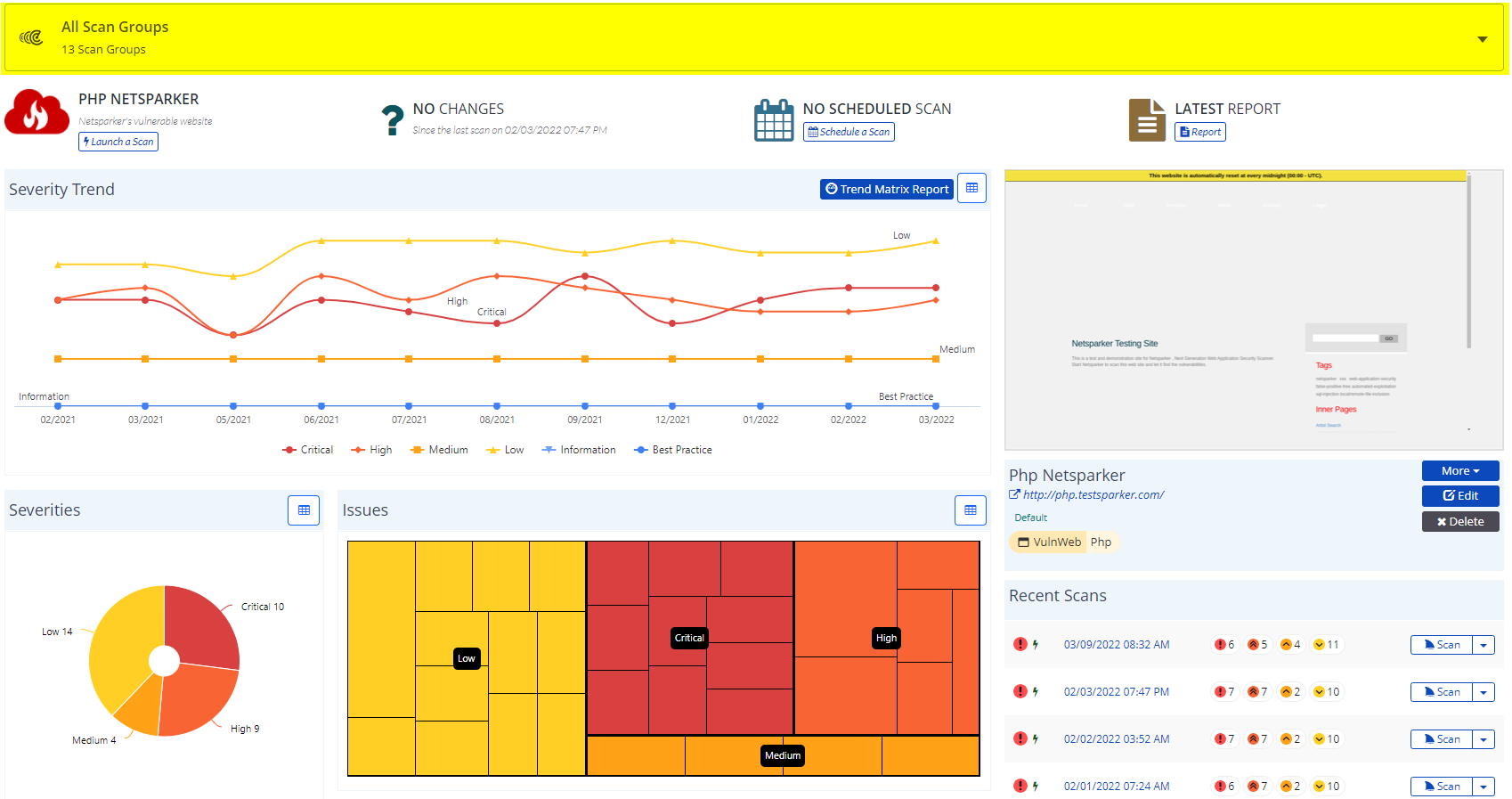Open the latest Report button

1200,132
